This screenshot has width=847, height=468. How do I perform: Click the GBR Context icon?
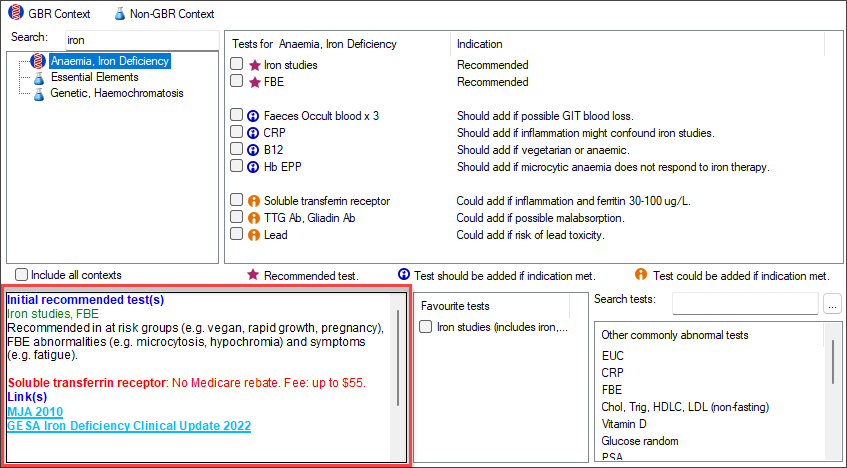[16, 14]
